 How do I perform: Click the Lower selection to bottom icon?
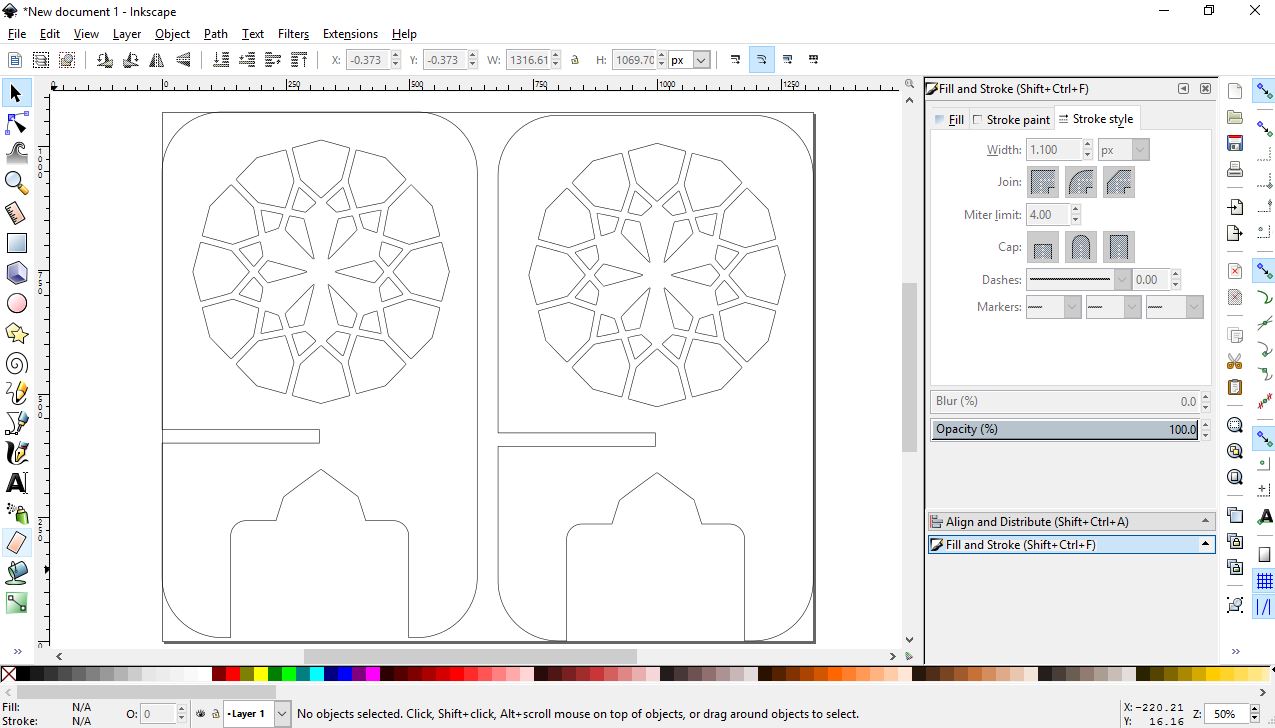221,60
